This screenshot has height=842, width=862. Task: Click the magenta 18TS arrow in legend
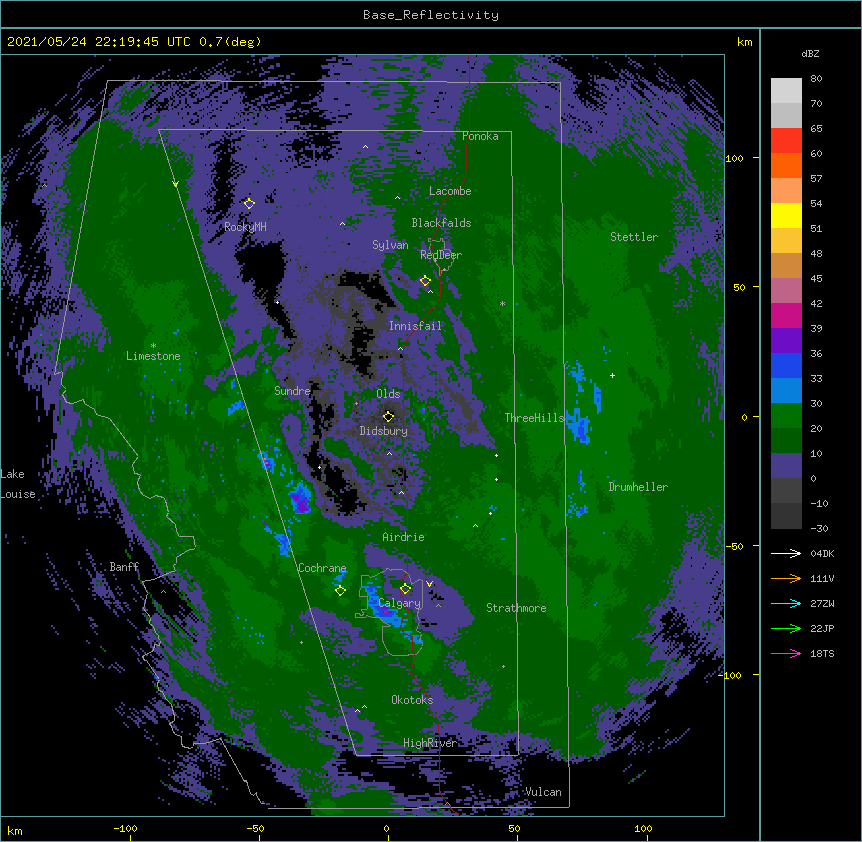pyautogui.click(x=786, y=653)
